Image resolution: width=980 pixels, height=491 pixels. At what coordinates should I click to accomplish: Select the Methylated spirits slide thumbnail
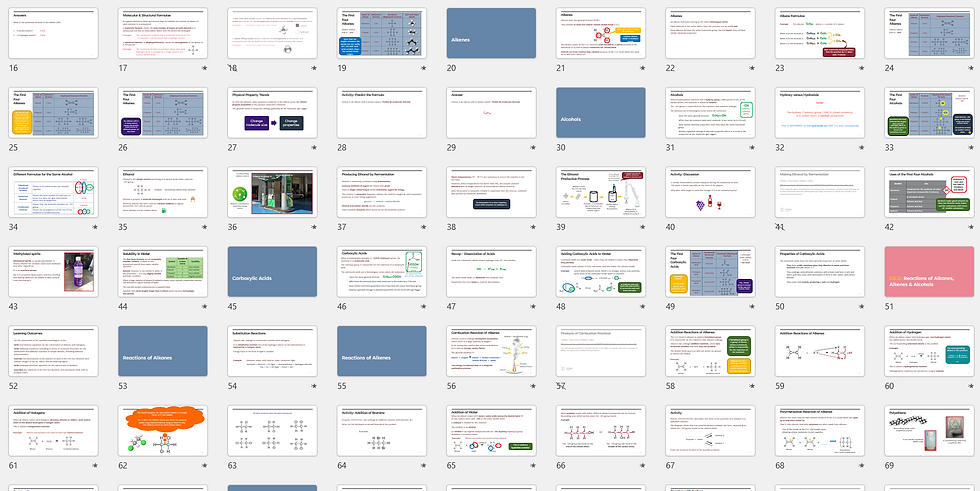pos(53,272)
